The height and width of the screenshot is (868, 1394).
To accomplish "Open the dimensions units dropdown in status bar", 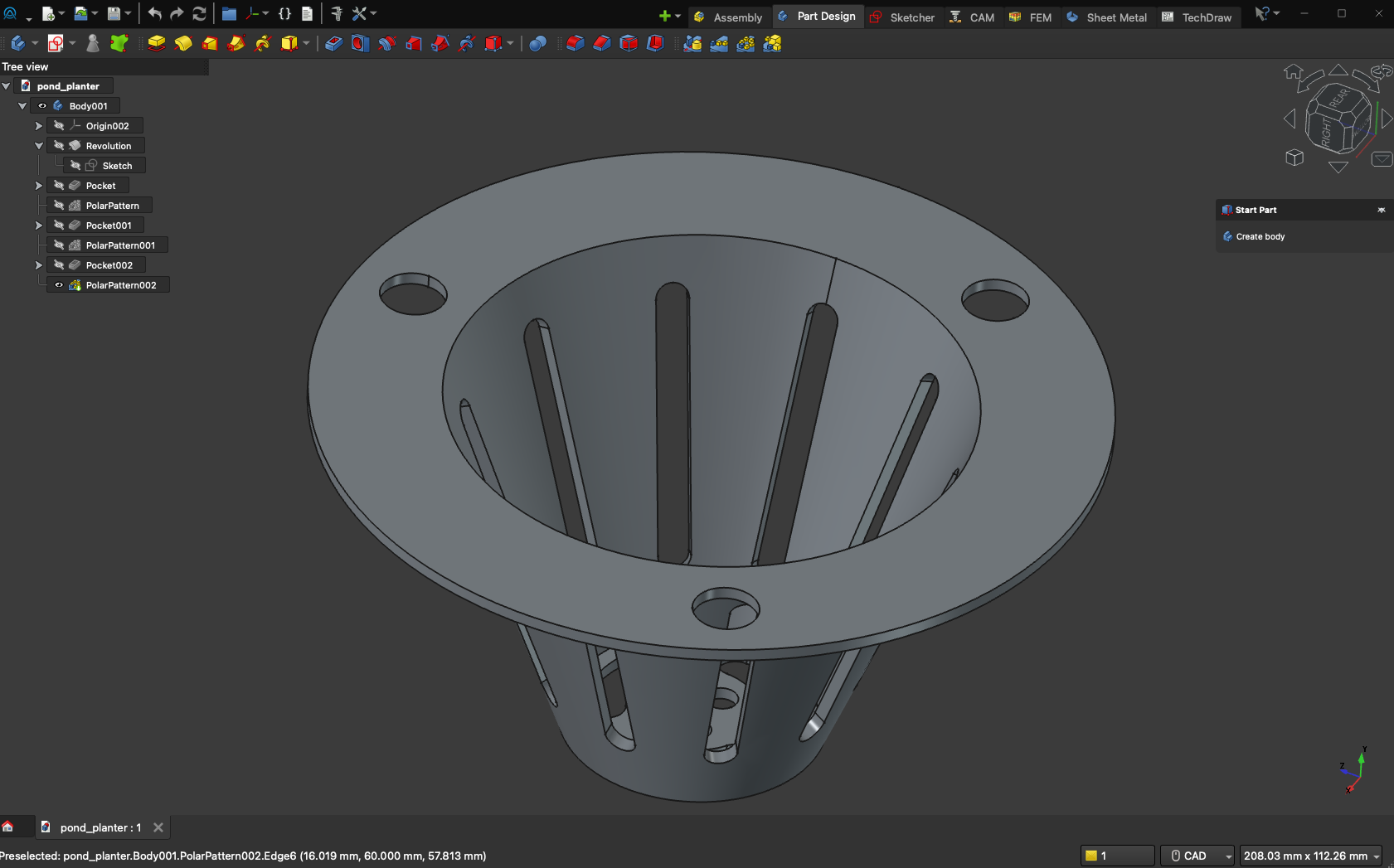I will 1310,856.
